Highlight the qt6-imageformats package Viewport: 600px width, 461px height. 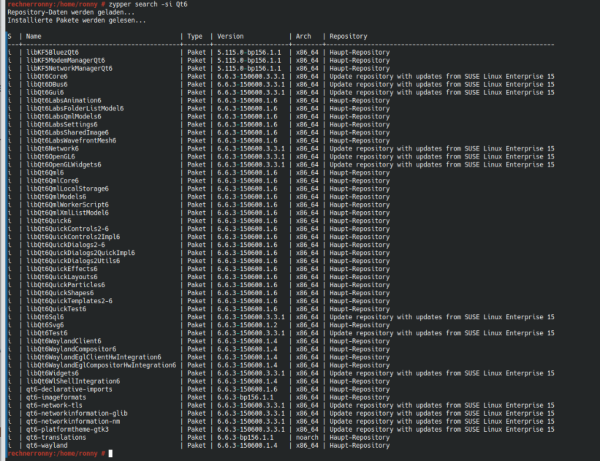point(56,397)
